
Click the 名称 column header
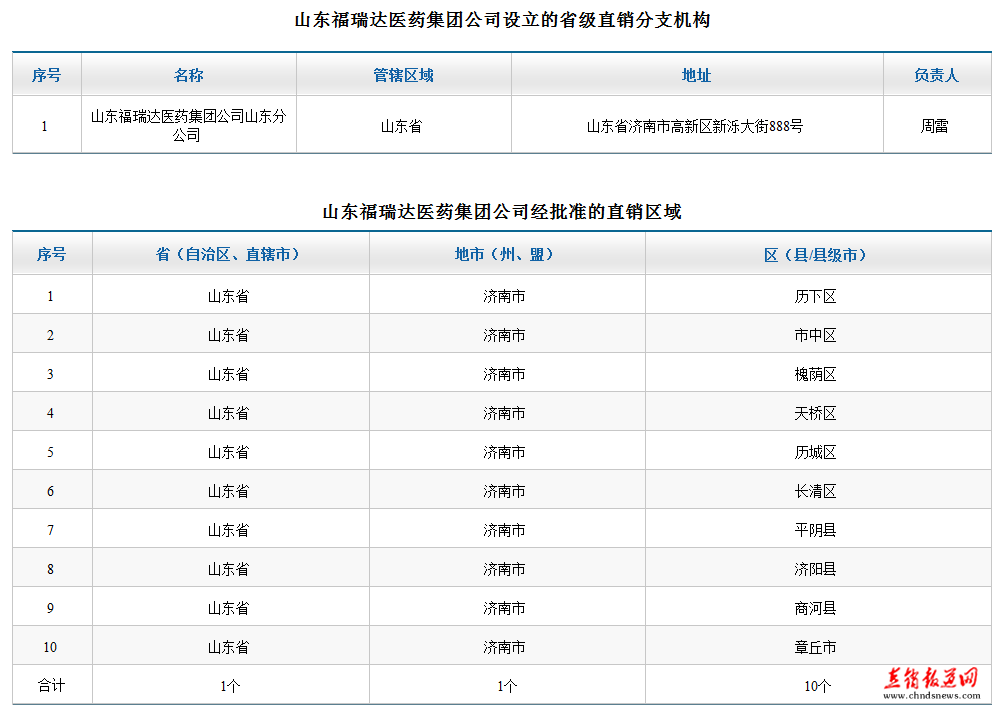(x=188, y=75)
